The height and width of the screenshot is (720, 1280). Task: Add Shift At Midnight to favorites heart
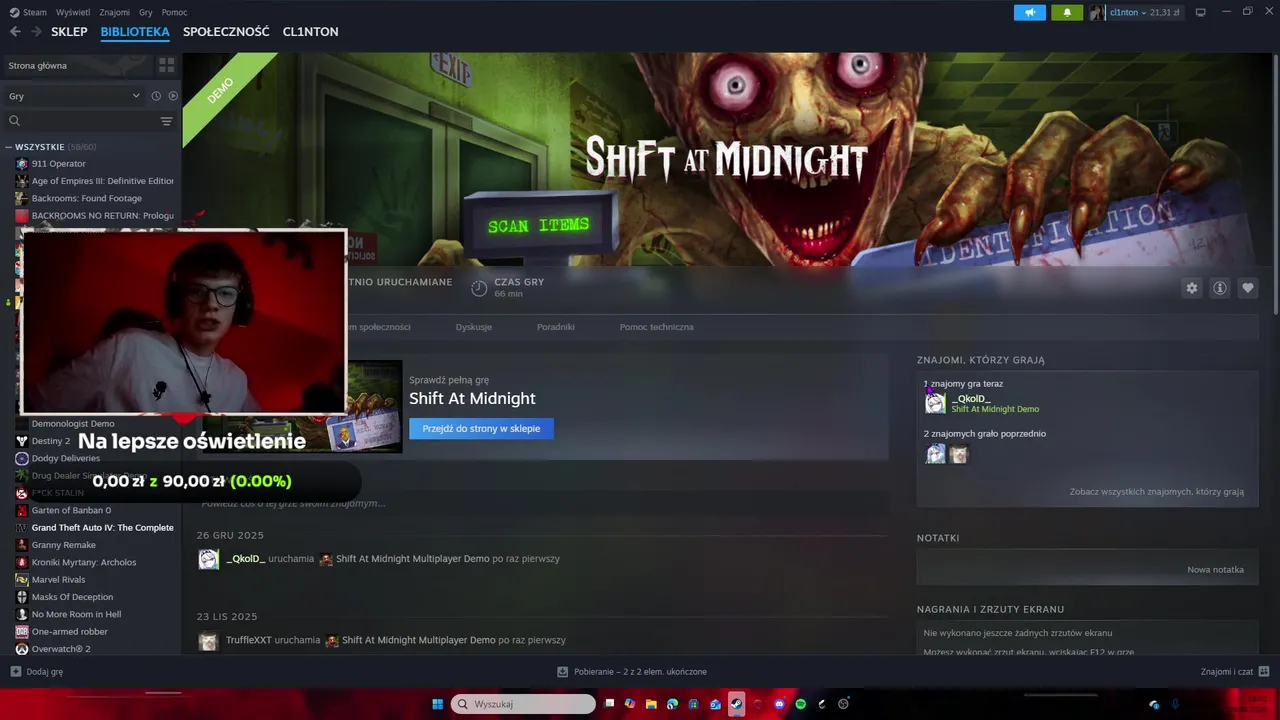(x=1248, y=288)
